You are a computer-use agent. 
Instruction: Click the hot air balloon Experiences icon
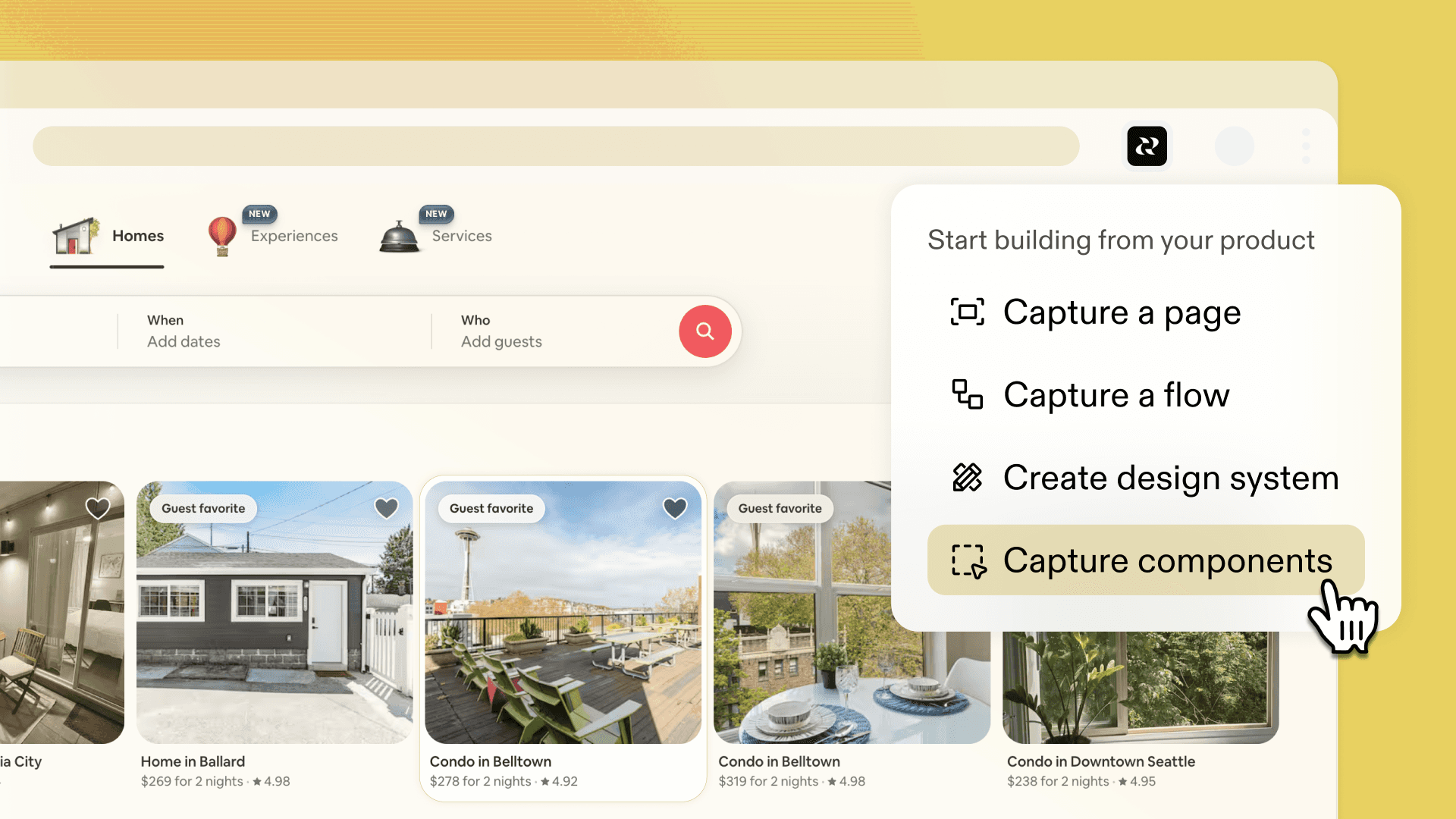[x=222, y=236]
